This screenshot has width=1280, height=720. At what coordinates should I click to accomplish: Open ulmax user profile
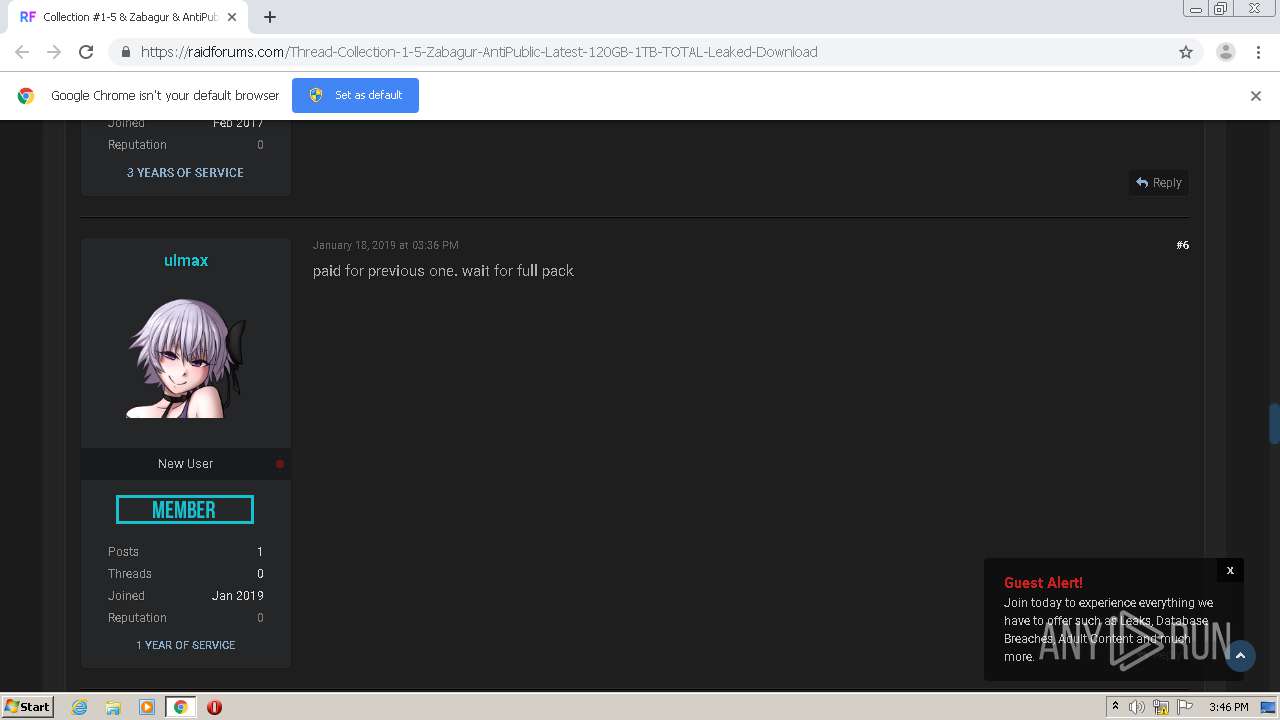click(186, 260)
